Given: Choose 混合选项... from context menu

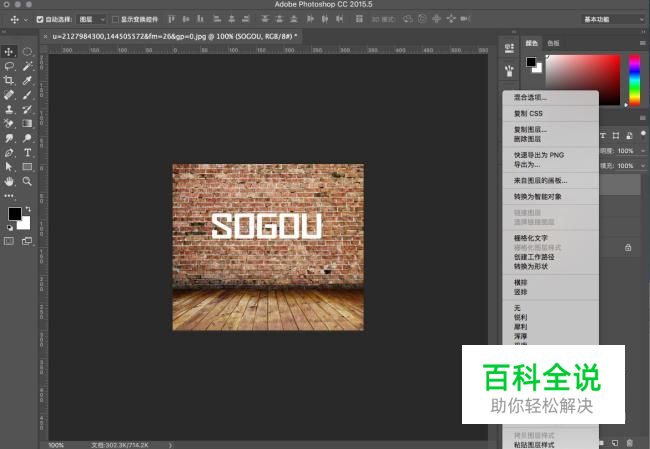Looking at the screenshot, I should coord(551,97).
